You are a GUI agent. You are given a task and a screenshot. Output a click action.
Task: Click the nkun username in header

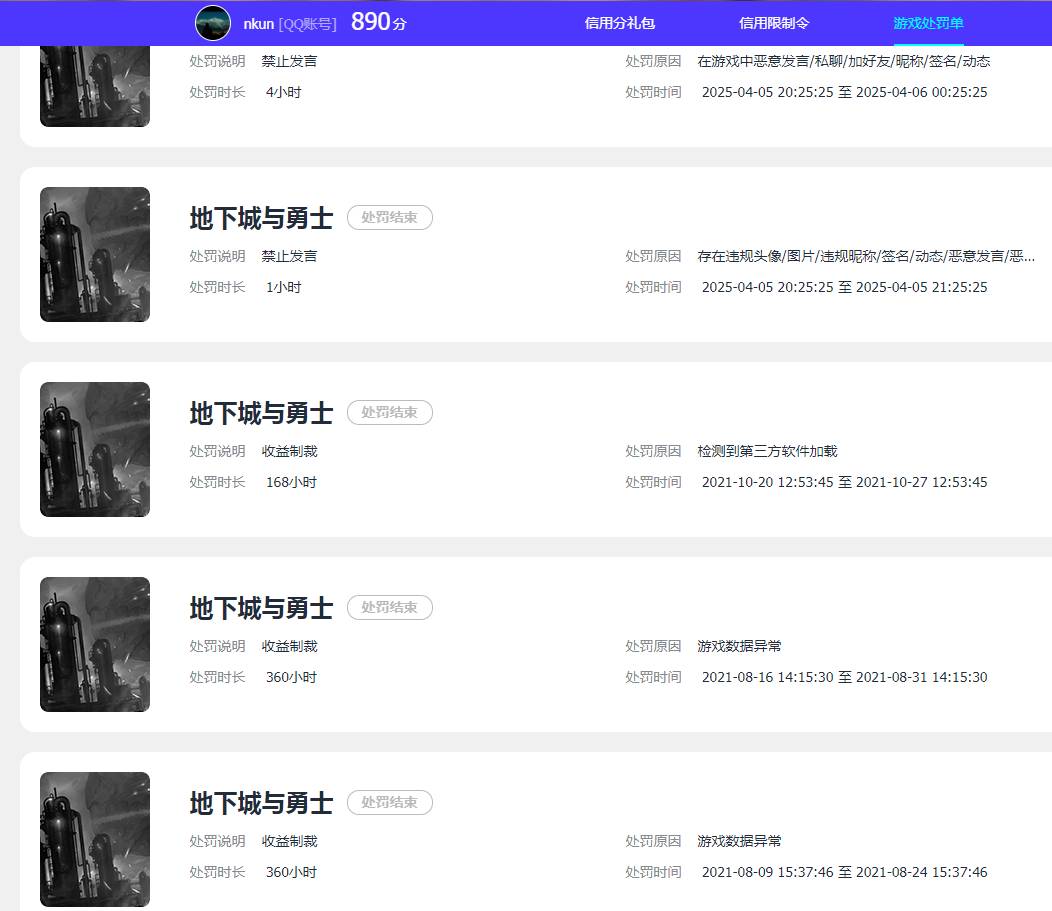tap(259, 24)
